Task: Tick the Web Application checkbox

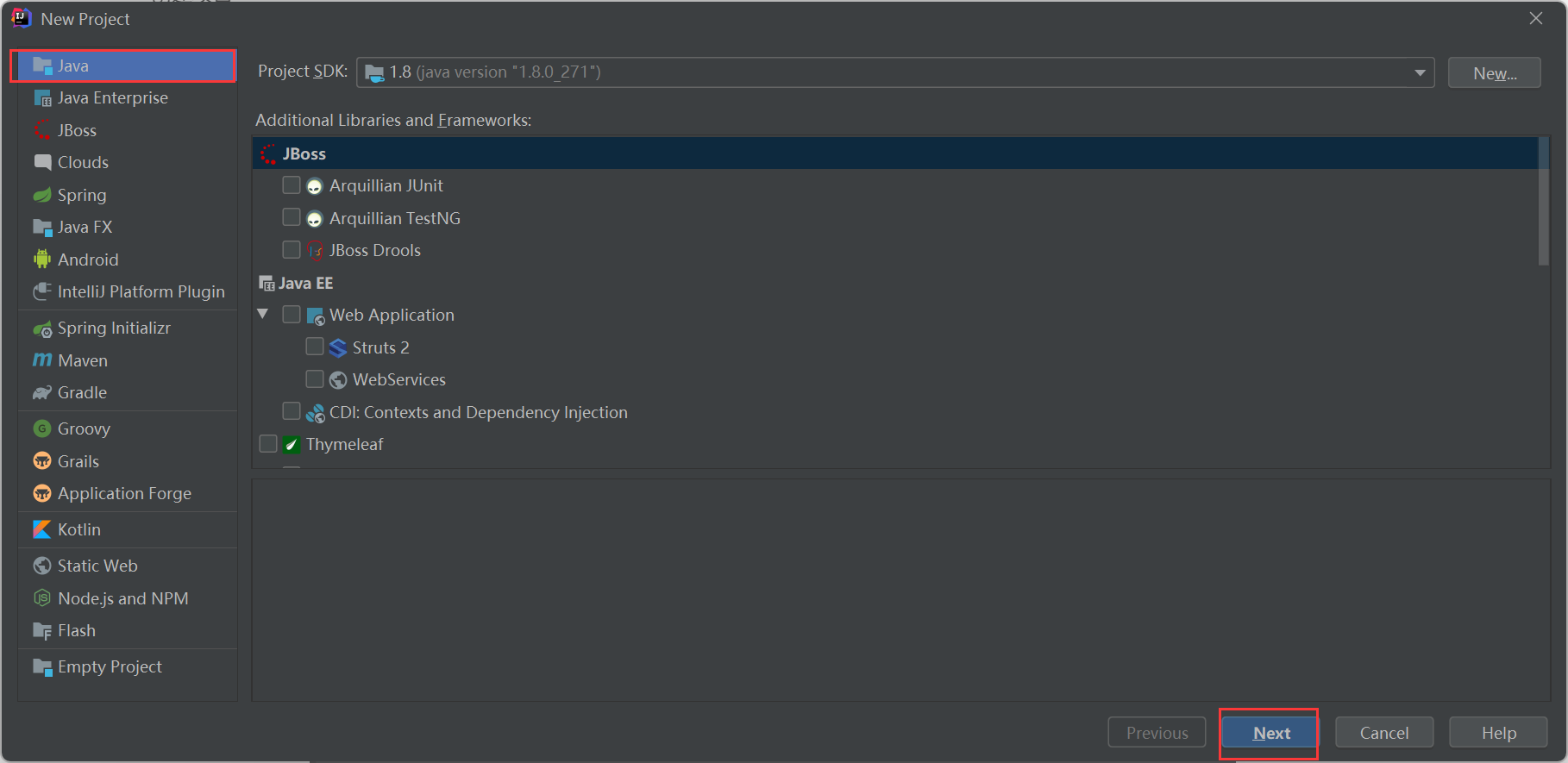Action: tap(292, 315)
